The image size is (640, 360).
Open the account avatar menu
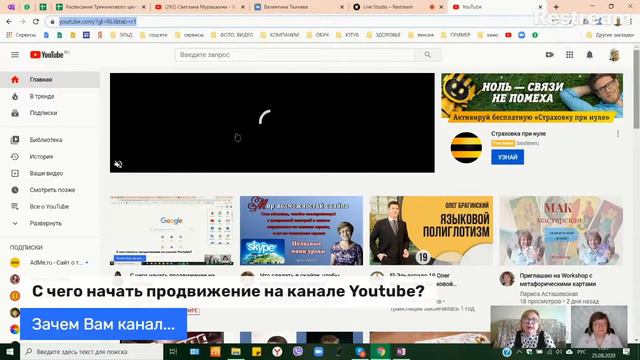(614, 55)
